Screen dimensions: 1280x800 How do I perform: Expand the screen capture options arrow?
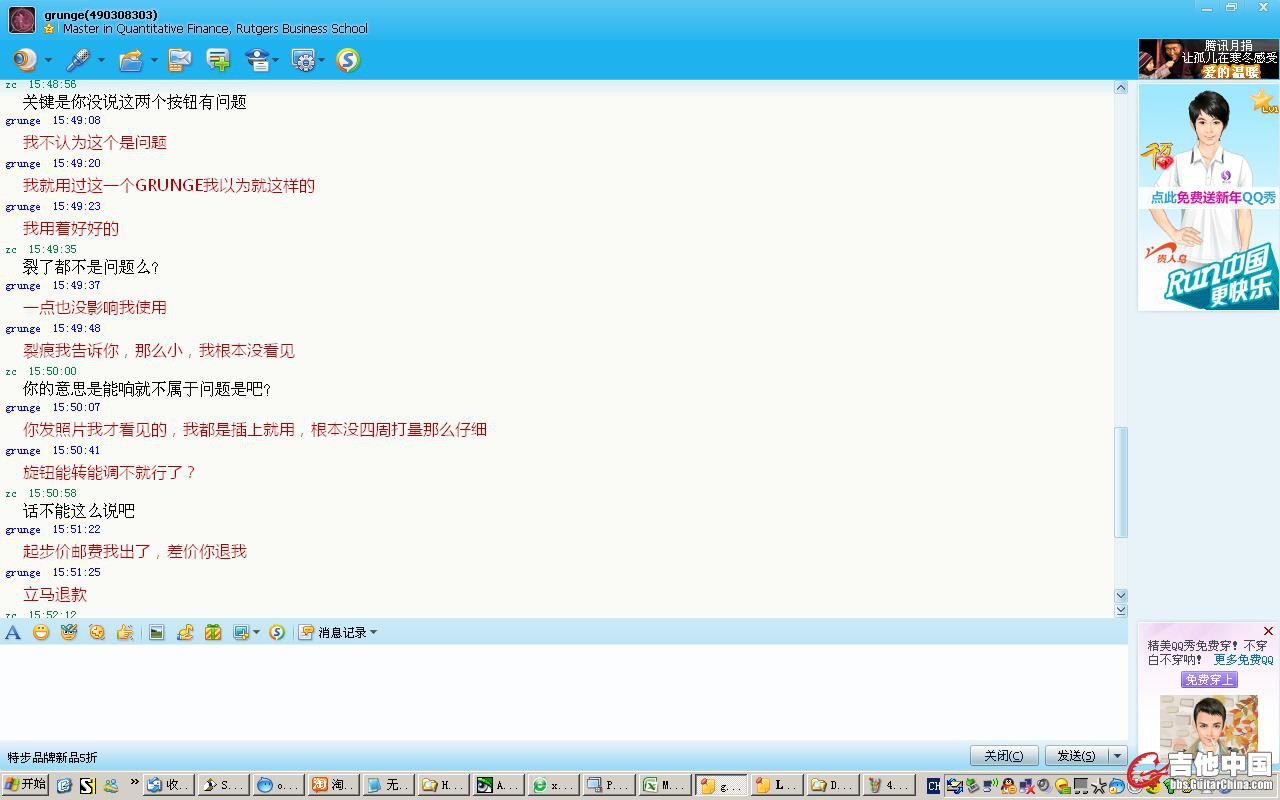tap(256, 632)
